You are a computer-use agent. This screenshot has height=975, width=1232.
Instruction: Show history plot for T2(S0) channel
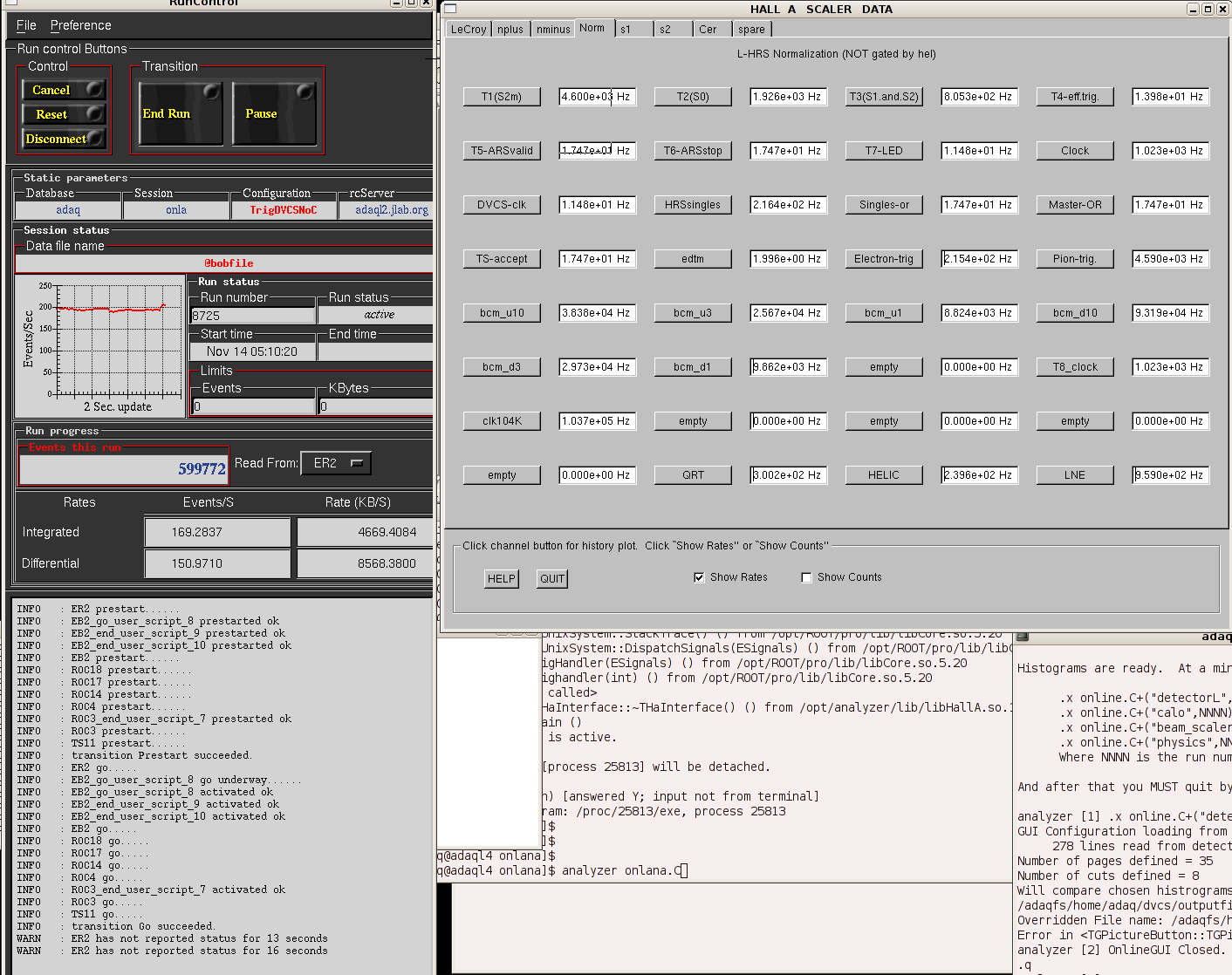tap(693, 97)
